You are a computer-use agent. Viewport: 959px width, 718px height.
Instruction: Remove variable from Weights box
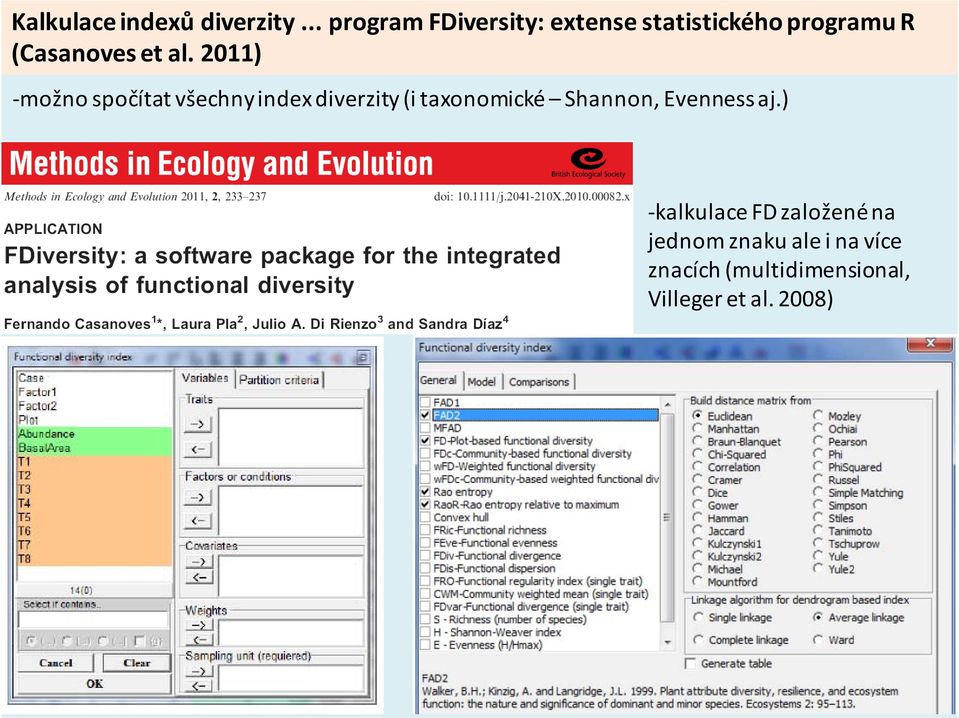pos(199,640)
